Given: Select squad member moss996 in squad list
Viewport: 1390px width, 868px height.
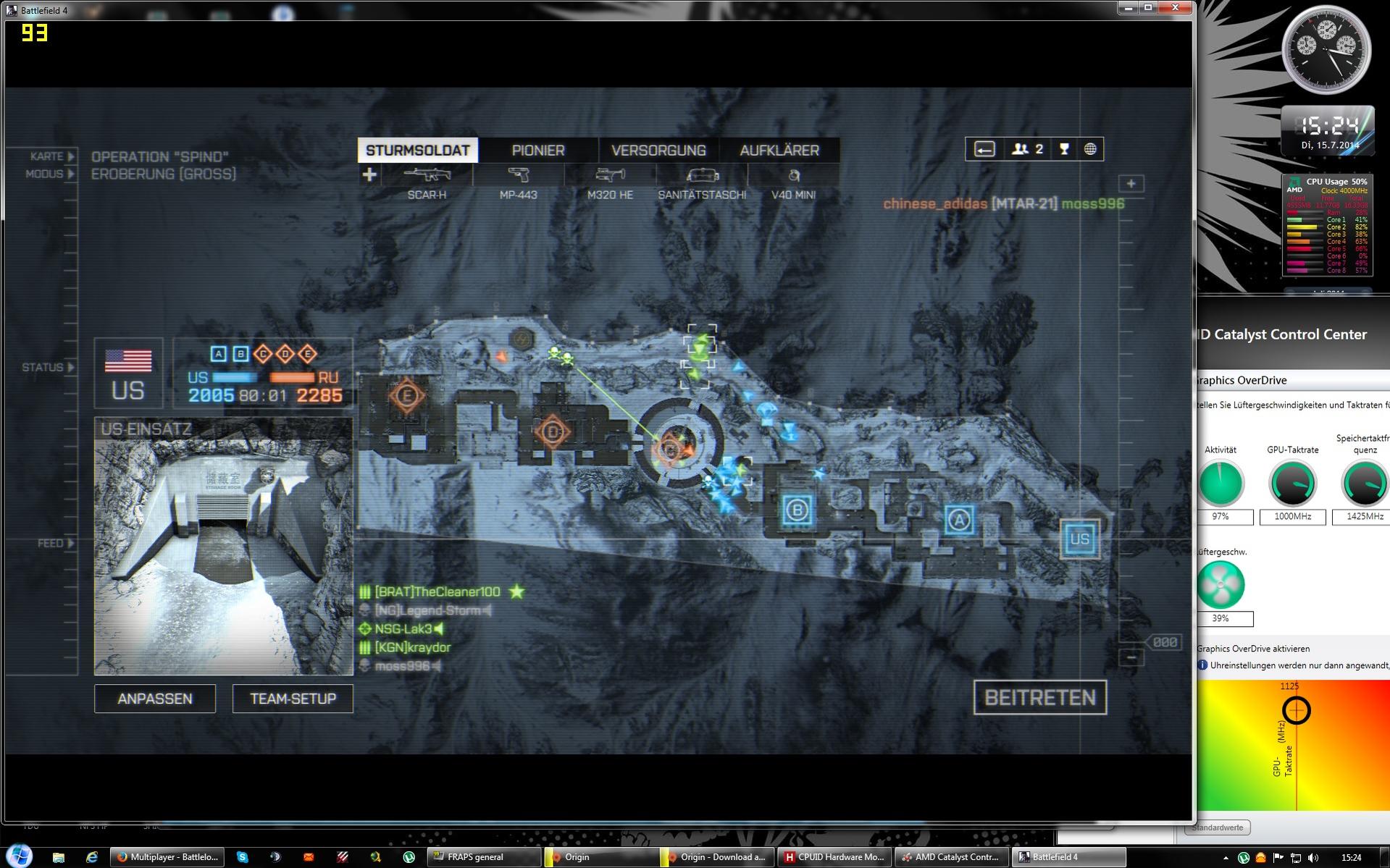Looking at the screenshot, I should click(x=401, y=666).
